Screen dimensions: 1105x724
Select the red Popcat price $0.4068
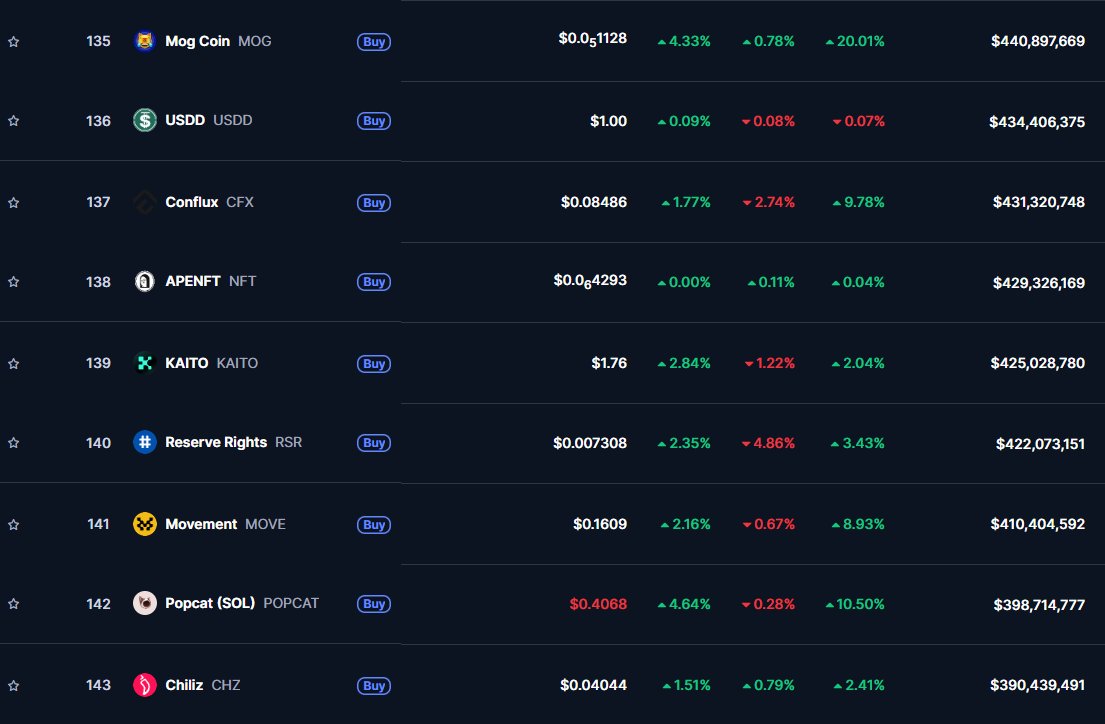pos(598,603)
